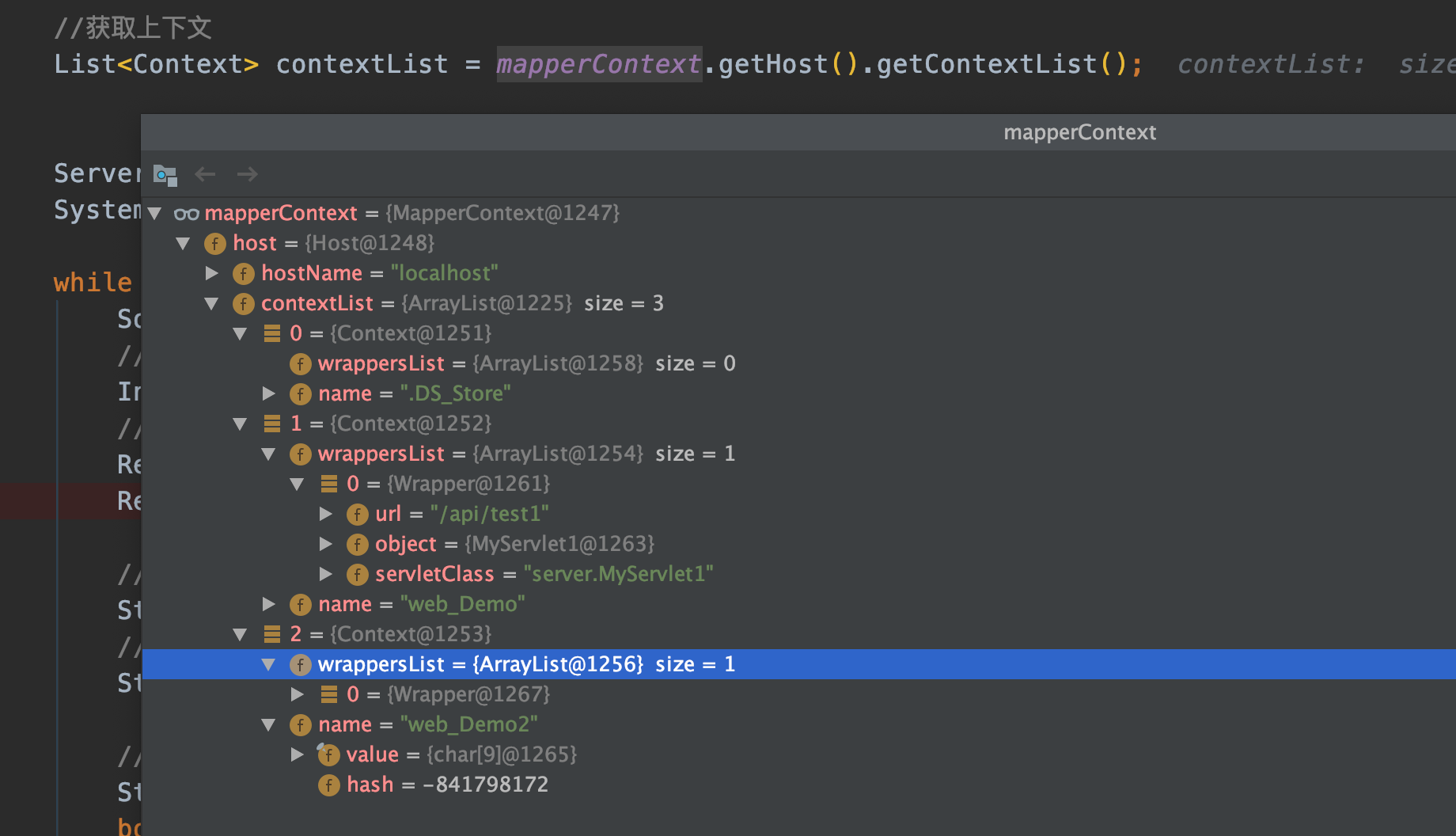Viewport: 1456px width, 836px height.
Task: Collapse the highlighted wrappersList ArrayList@1256 node
Action: tap(269, 664)
